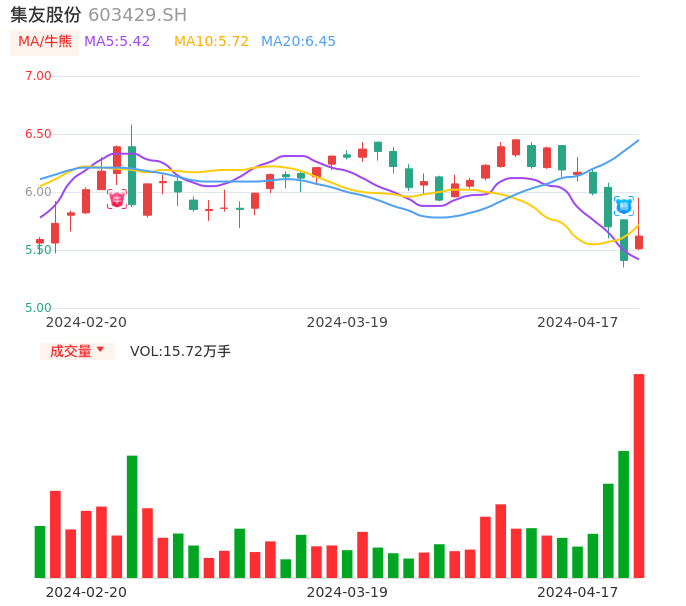Toggle the MA/牛熊 indicator
686x606 pixels.
coord(45,42)
